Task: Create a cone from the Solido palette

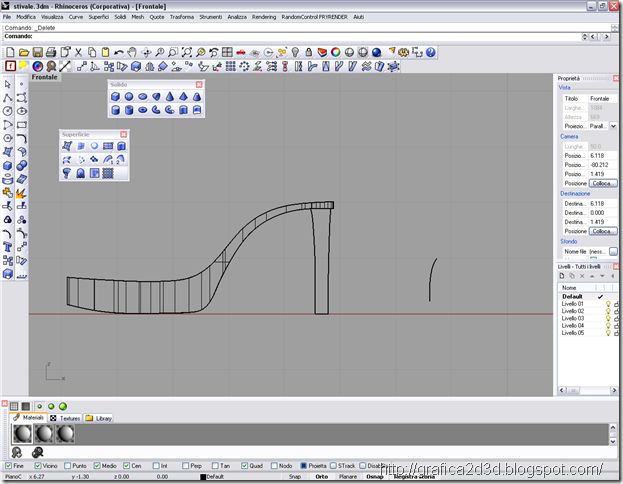Action: coord(170,97)
